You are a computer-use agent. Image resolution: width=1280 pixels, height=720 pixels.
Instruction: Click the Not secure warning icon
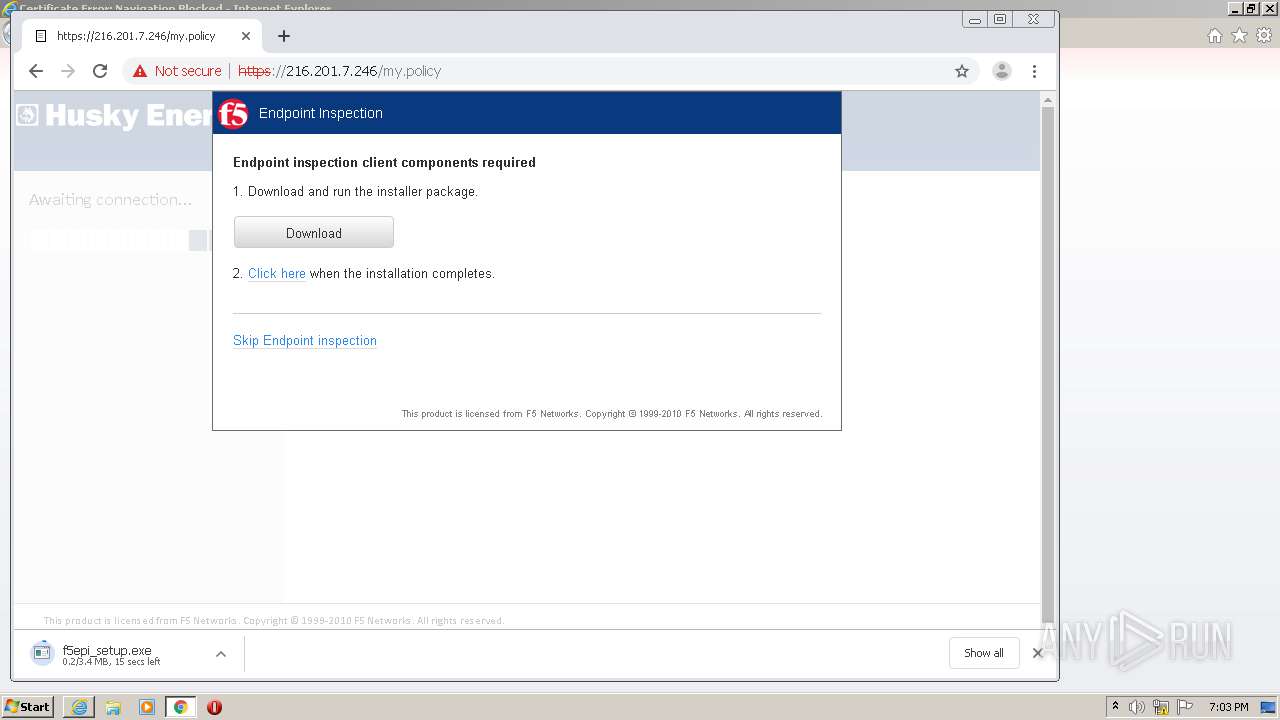(140, 71)
